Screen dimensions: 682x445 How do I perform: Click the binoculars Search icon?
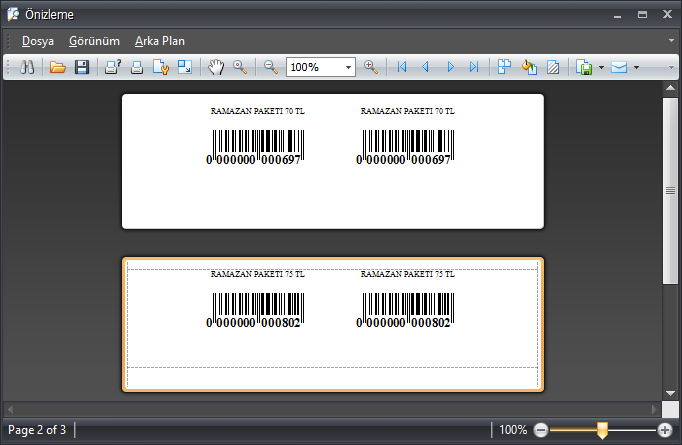pos(27,67)
